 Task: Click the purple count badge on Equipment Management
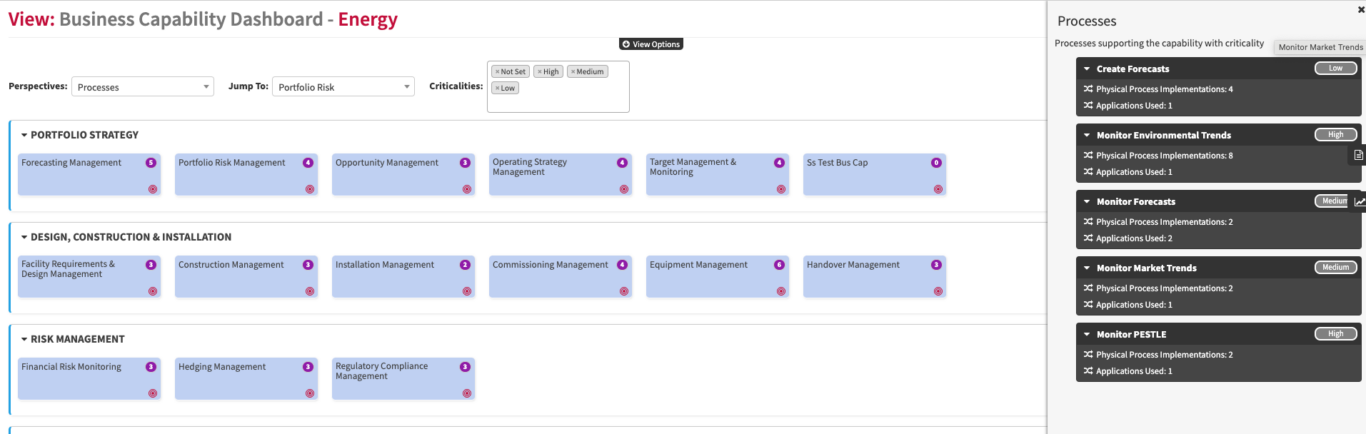point(779,265)
